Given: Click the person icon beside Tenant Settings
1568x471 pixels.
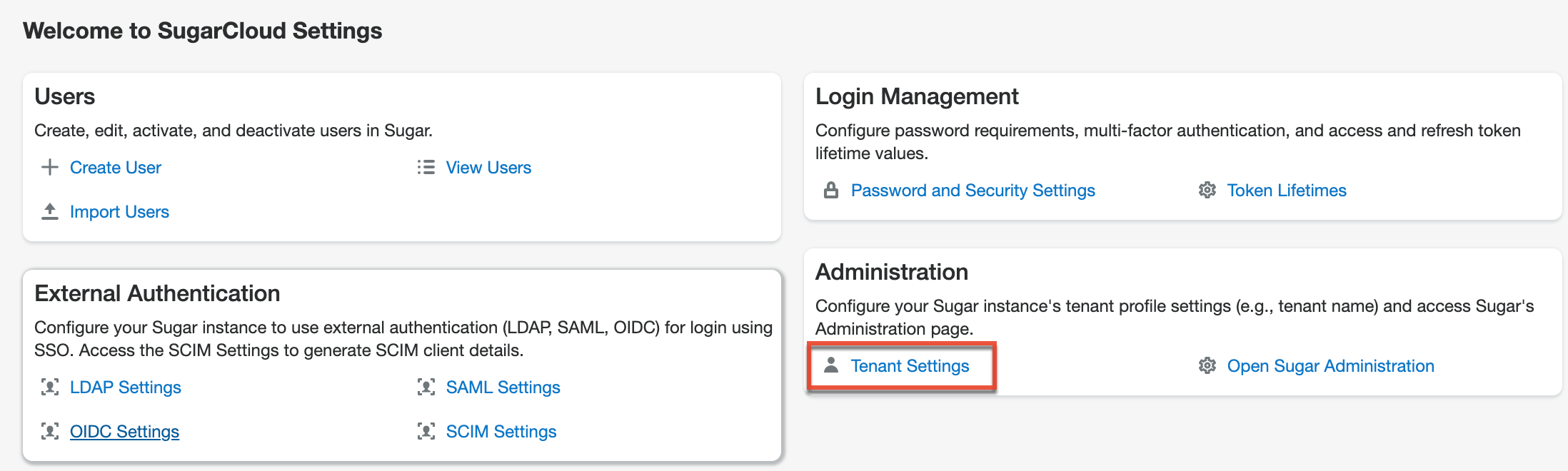Looking at the screenshot, I should (831, 365).
